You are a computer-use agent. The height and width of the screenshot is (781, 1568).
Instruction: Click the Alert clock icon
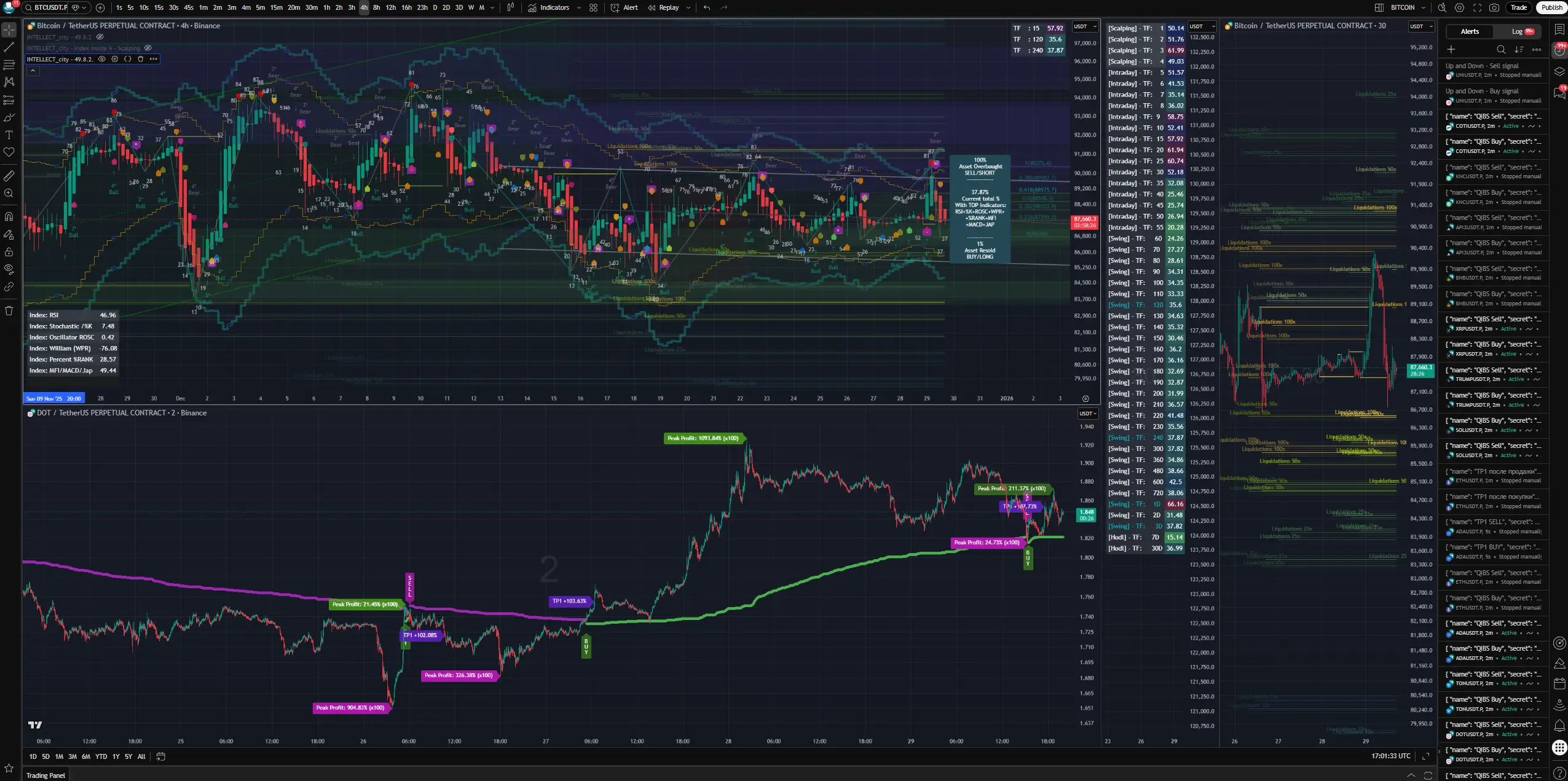point(615,7)
